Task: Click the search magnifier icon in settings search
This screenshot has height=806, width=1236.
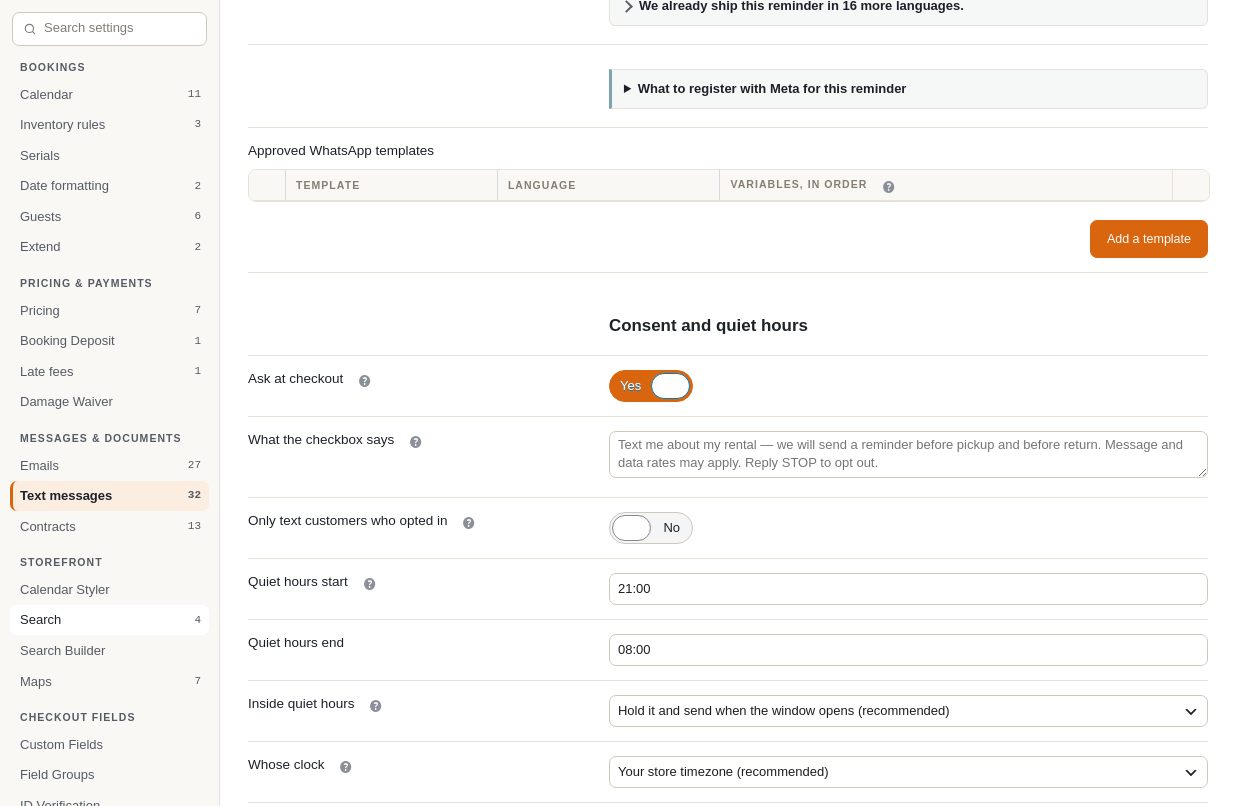Action: coord(30,29)
